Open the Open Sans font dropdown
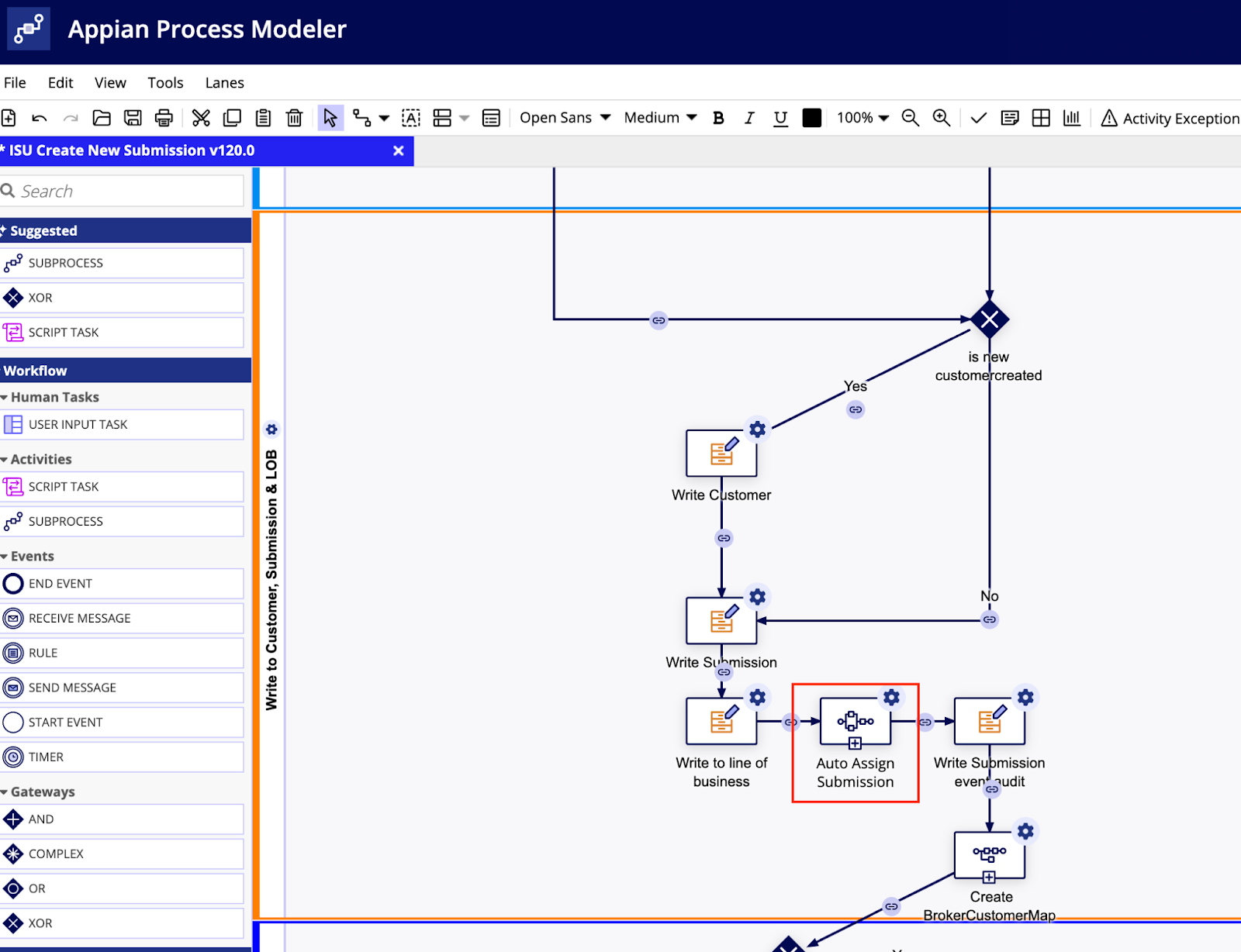This screenshot has width=1241, height=952. coord(565,118)
